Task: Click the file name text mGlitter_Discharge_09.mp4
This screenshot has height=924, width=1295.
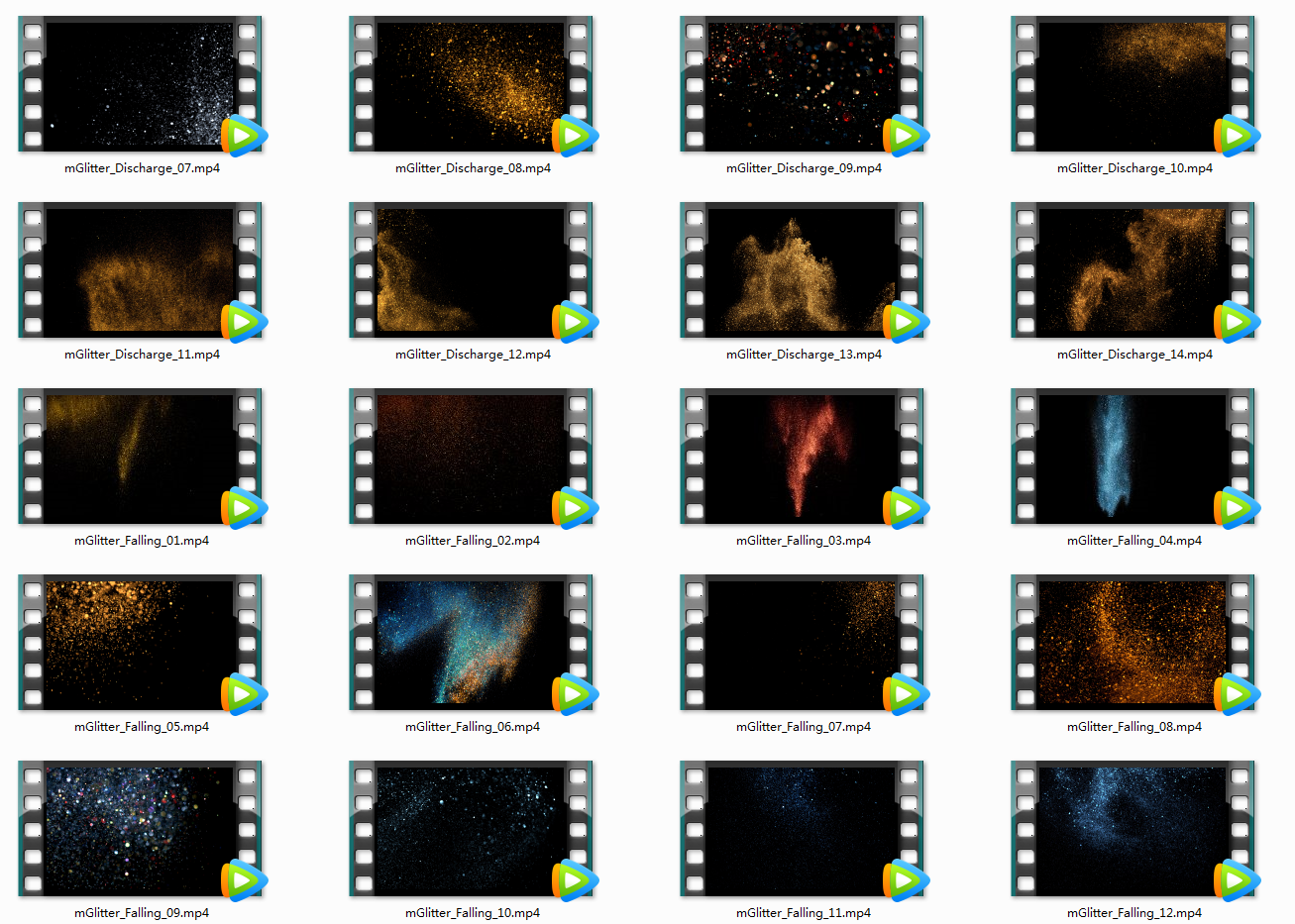Action: (x=804, y=168)
